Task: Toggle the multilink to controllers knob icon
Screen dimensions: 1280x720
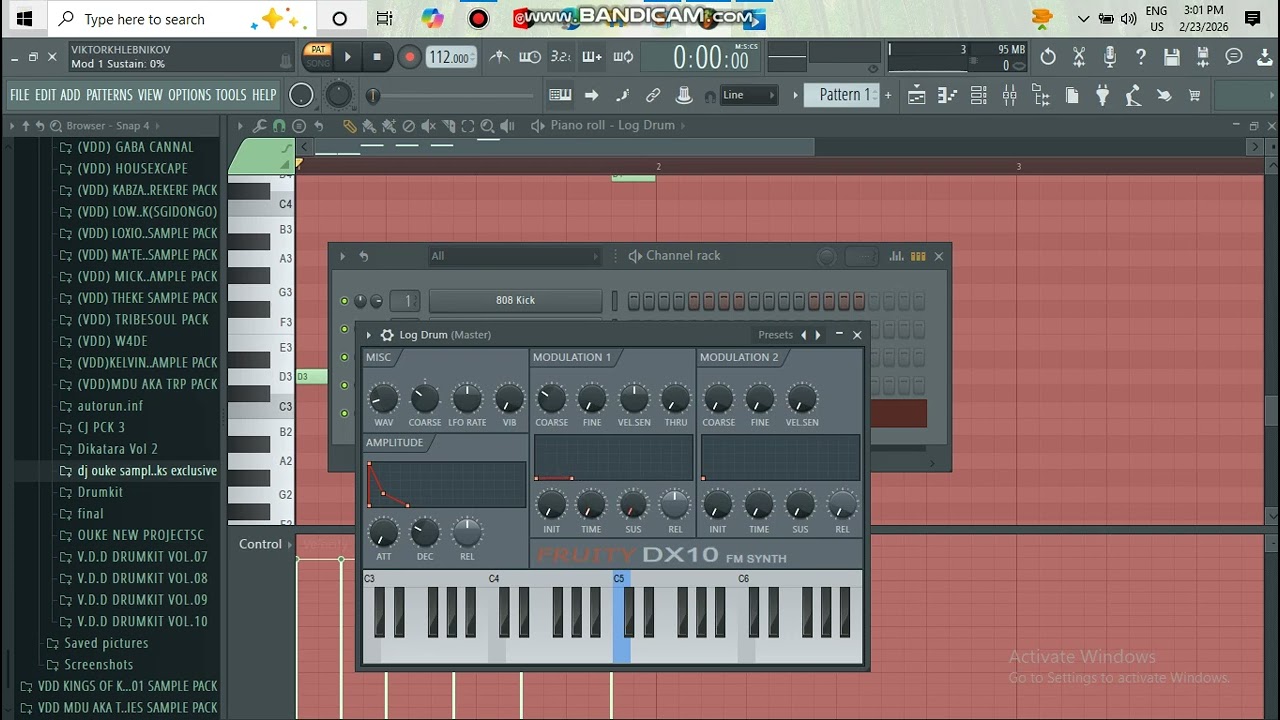Action: click(684, 95)
